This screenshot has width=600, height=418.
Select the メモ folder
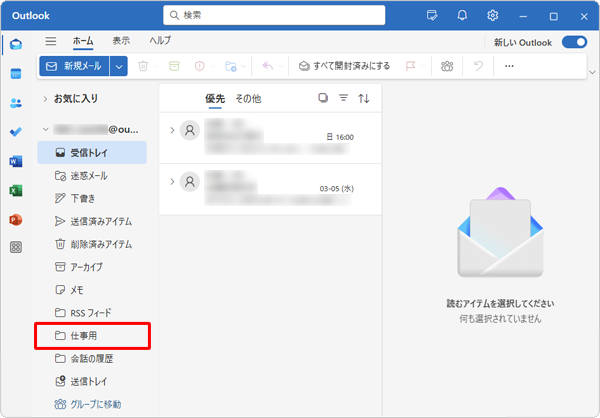point(92,290)
